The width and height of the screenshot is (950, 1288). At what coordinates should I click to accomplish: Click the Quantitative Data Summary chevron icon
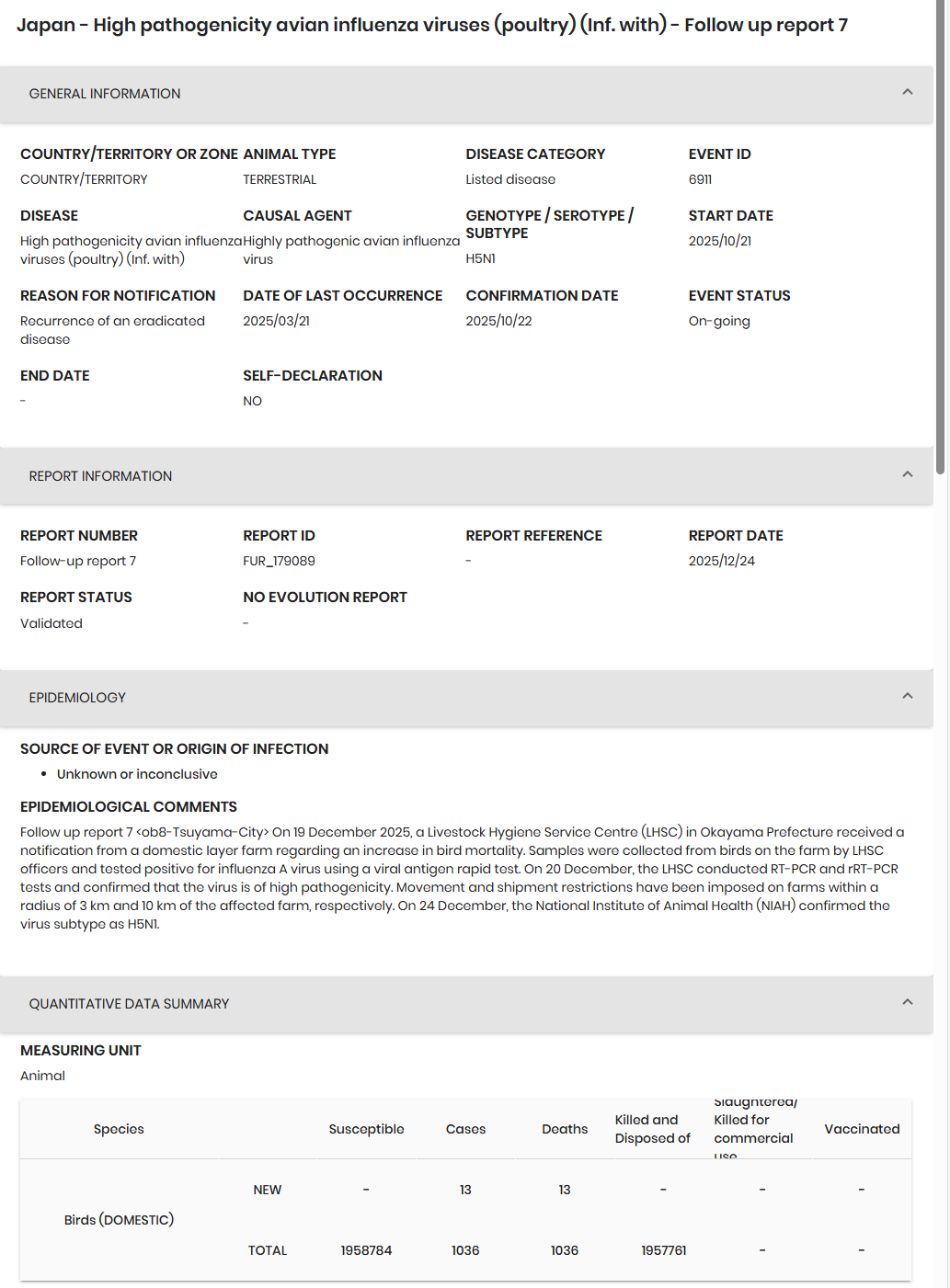[x=907, y=1002]
